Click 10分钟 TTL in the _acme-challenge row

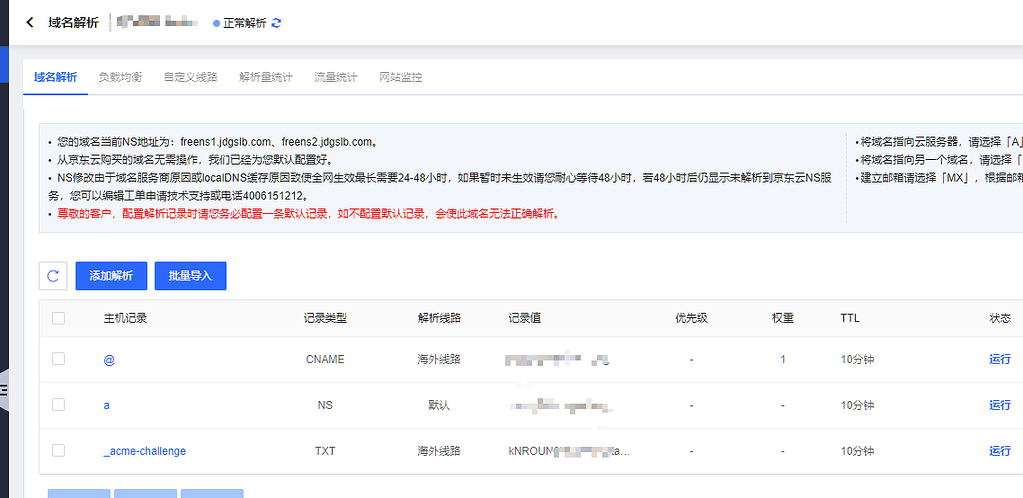(x=857, y=450)
